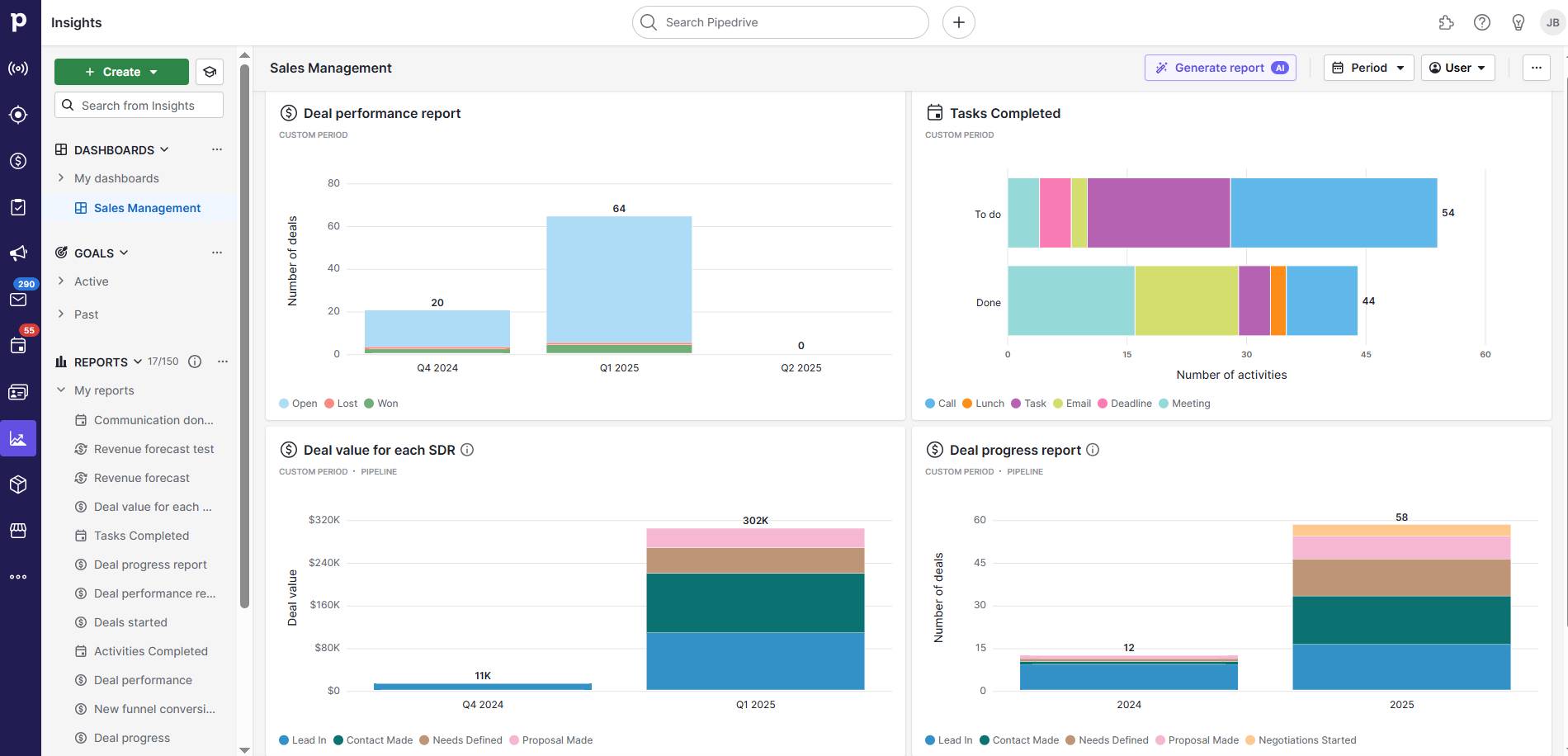Open the Tasks Completed report from My reports
1568x756 pixels.
[x=141, y=535]
